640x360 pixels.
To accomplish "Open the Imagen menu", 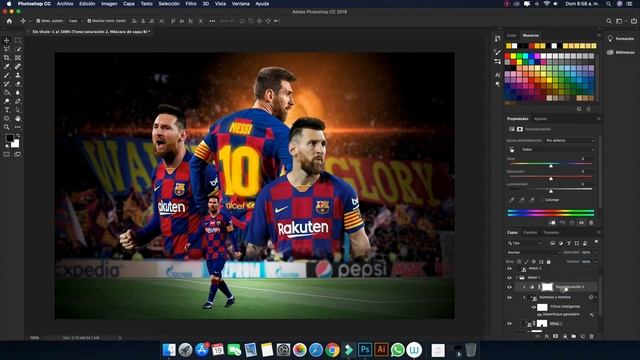I will (109, 4).
